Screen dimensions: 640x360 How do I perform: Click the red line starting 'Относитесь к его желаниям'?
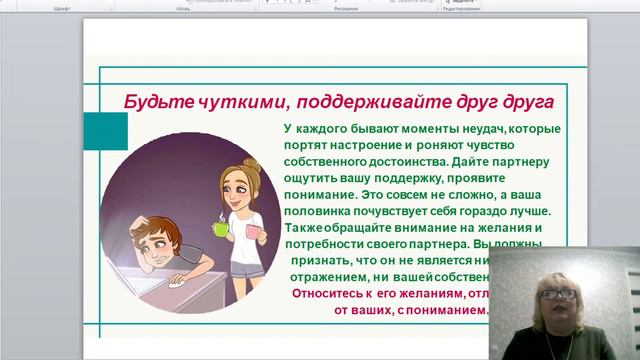pos(390,293)
